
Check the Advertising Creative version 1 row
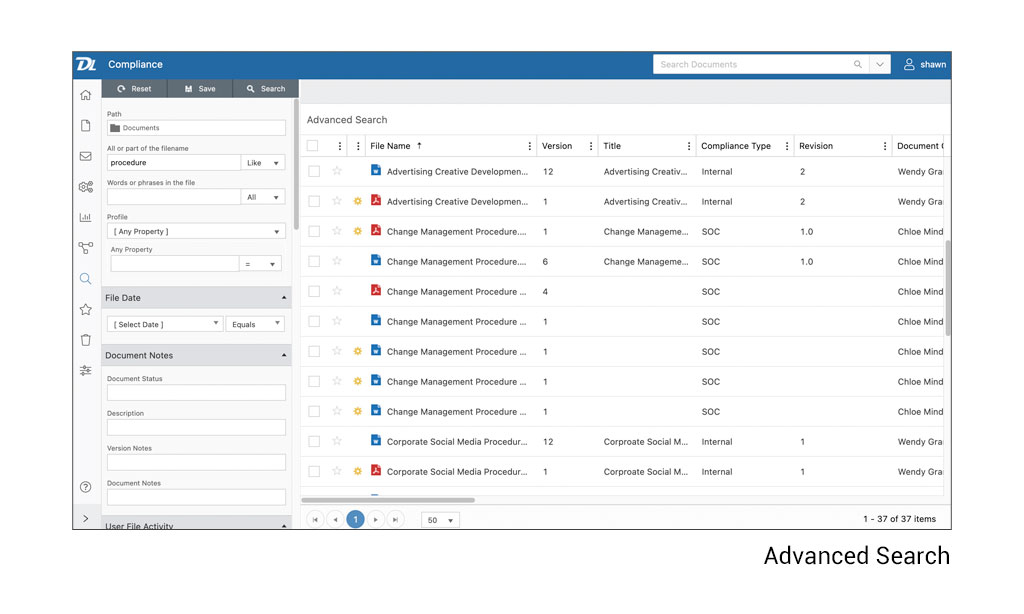314,201
